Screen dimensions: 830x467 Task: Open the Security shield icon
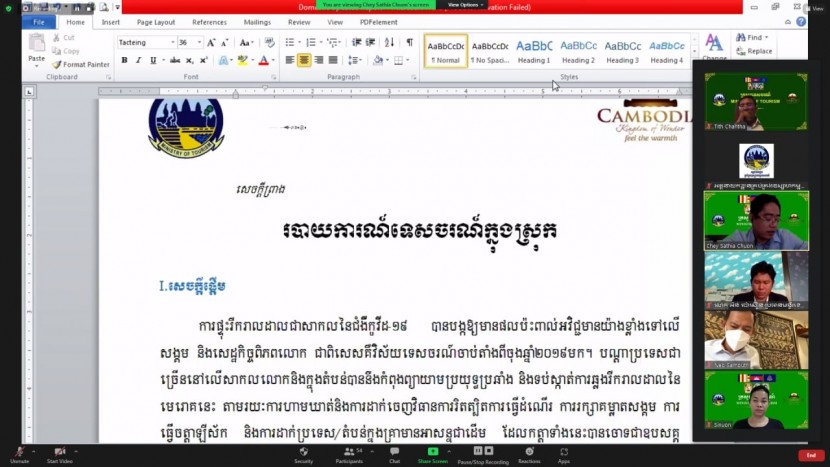pos(303,453)
